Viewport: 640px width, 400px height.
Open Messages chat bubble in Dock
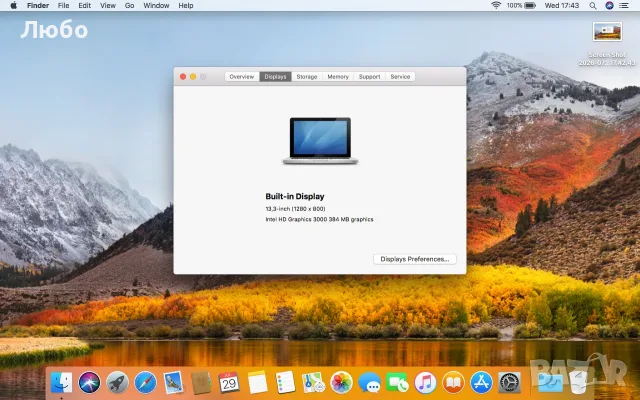tap(369, 383)
